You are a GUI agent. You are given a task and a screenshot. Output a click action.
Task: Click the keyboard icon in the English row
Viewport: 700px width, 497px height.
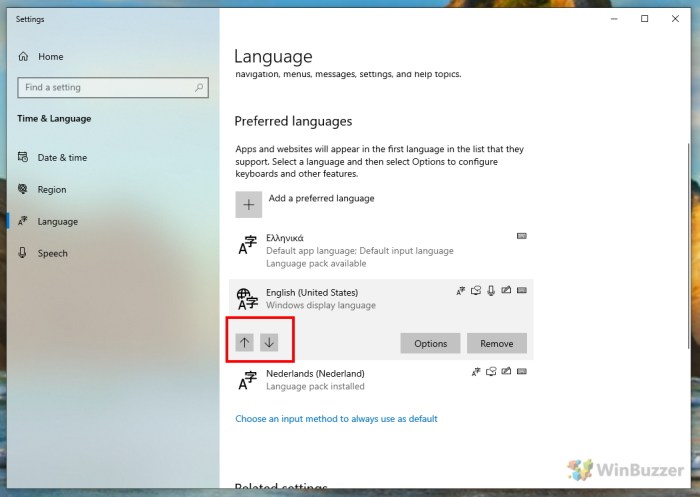coord(521,290)
